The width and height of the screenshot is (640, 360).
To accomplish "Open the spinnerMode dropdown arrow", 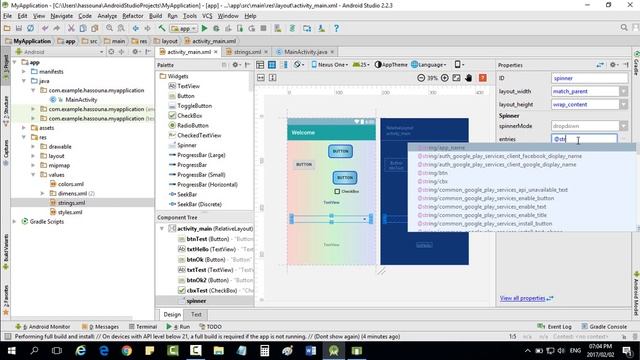I will tap(623, 126).
